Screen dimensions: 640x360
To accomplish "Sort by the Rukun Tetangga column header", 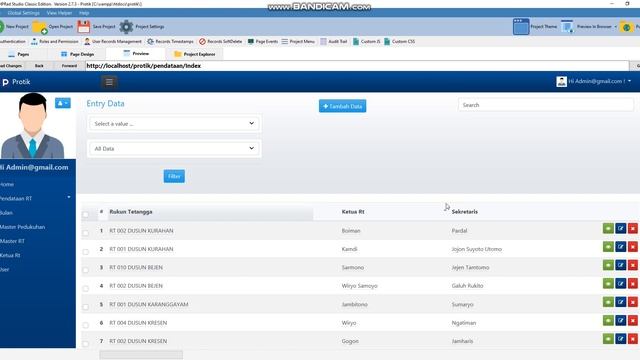I will tap(131, 212).
